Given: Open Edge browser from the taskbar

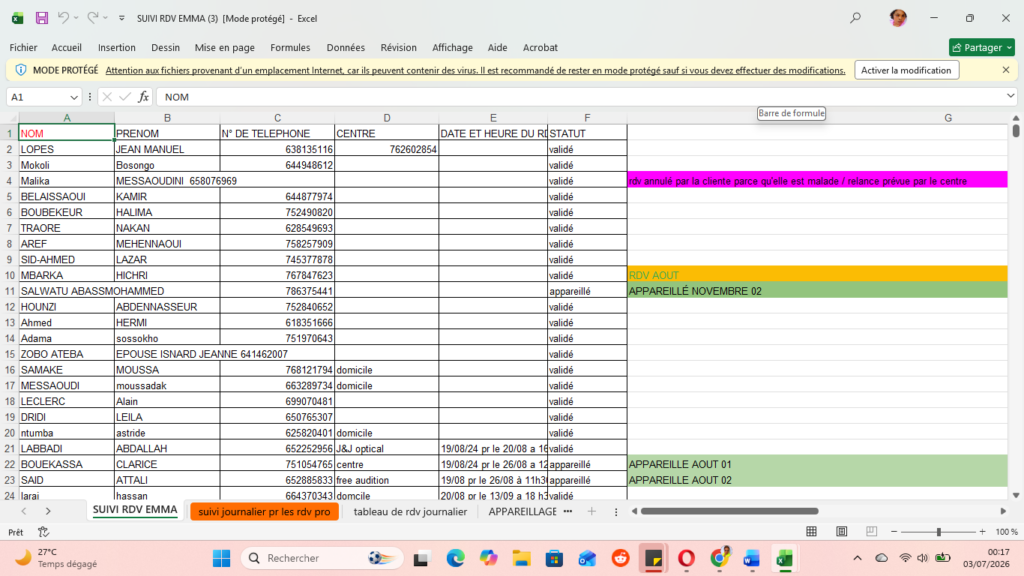Looking at the screenshot, I should pyautogui.click(x=455, y=558).
